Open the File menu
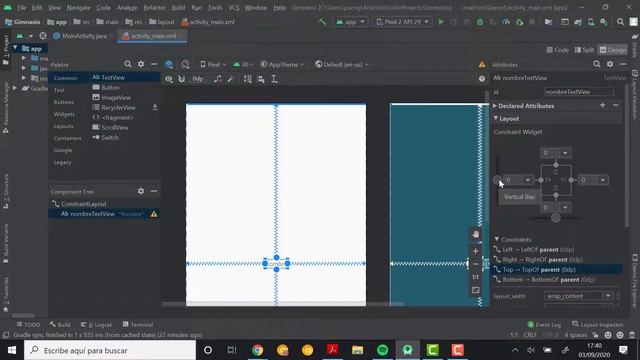The height and width of the screenshot is (360, 640). click(x=21, y=8)
